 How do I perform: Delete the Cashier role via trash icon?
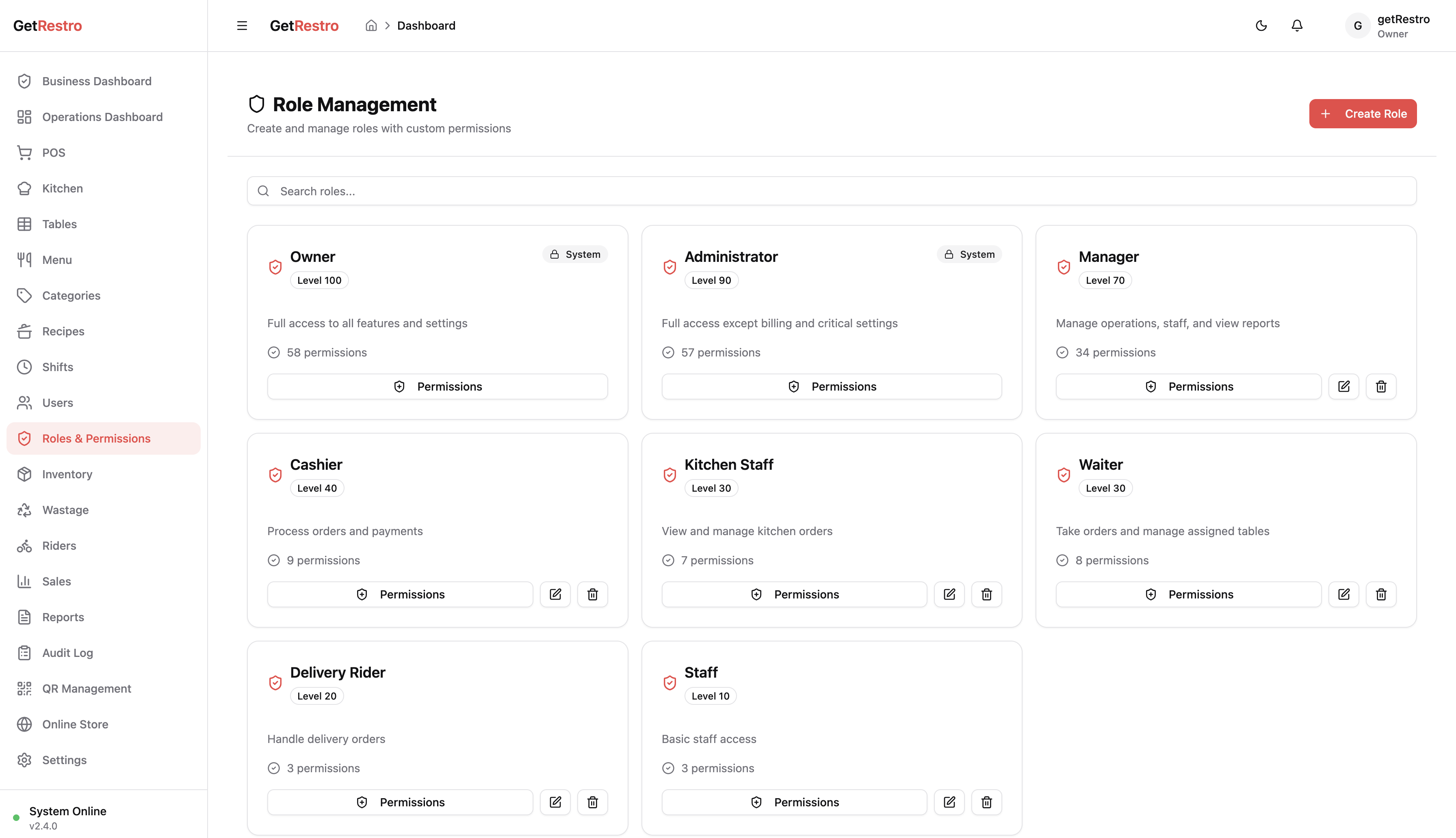592,594
